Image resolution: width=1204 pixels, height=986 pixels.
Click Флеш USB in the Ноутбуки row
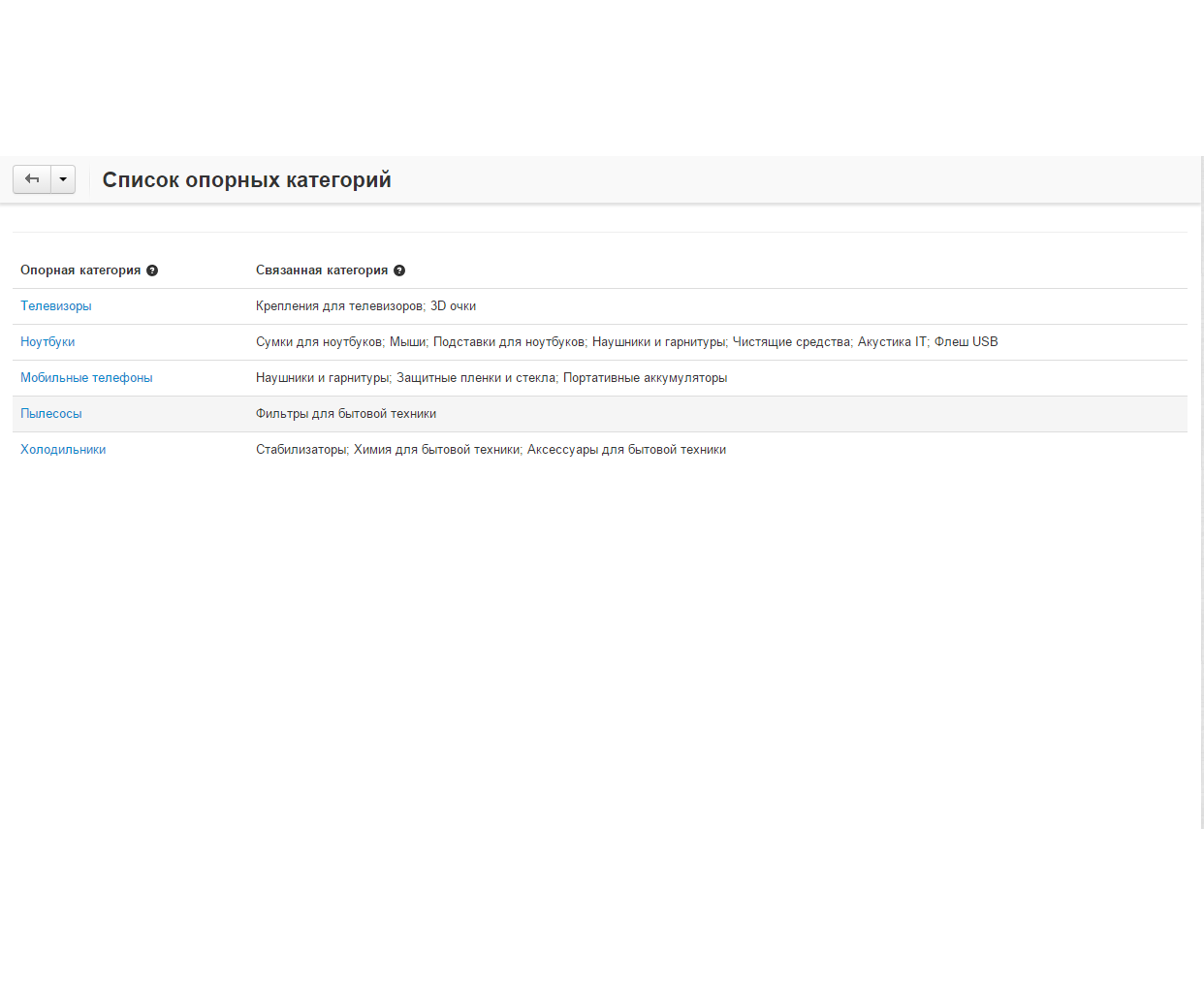point(966,342)
